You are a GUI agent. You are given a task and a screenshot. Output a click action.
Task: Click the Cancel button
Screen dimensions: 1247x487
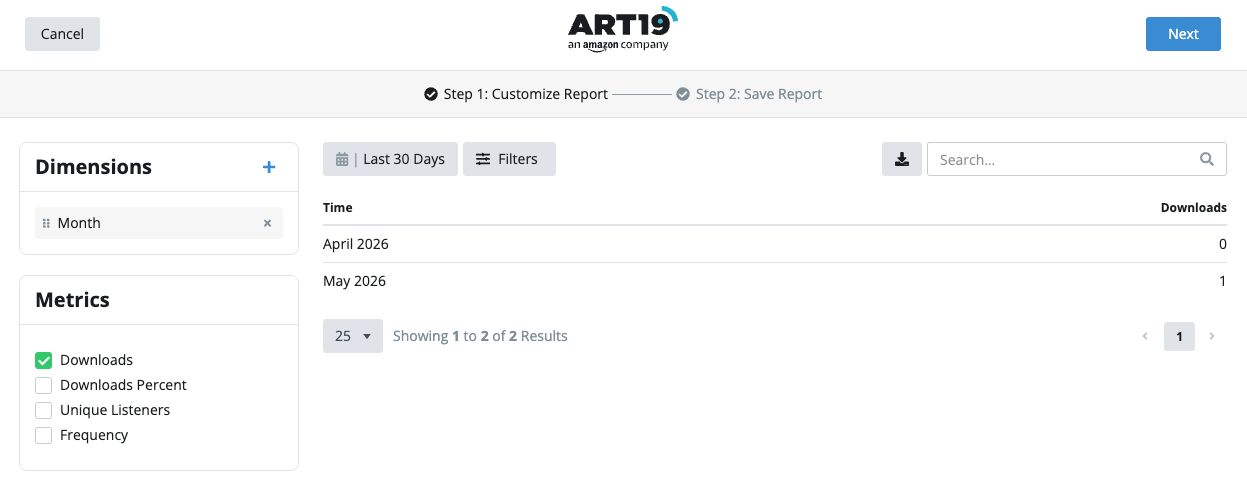62,34
